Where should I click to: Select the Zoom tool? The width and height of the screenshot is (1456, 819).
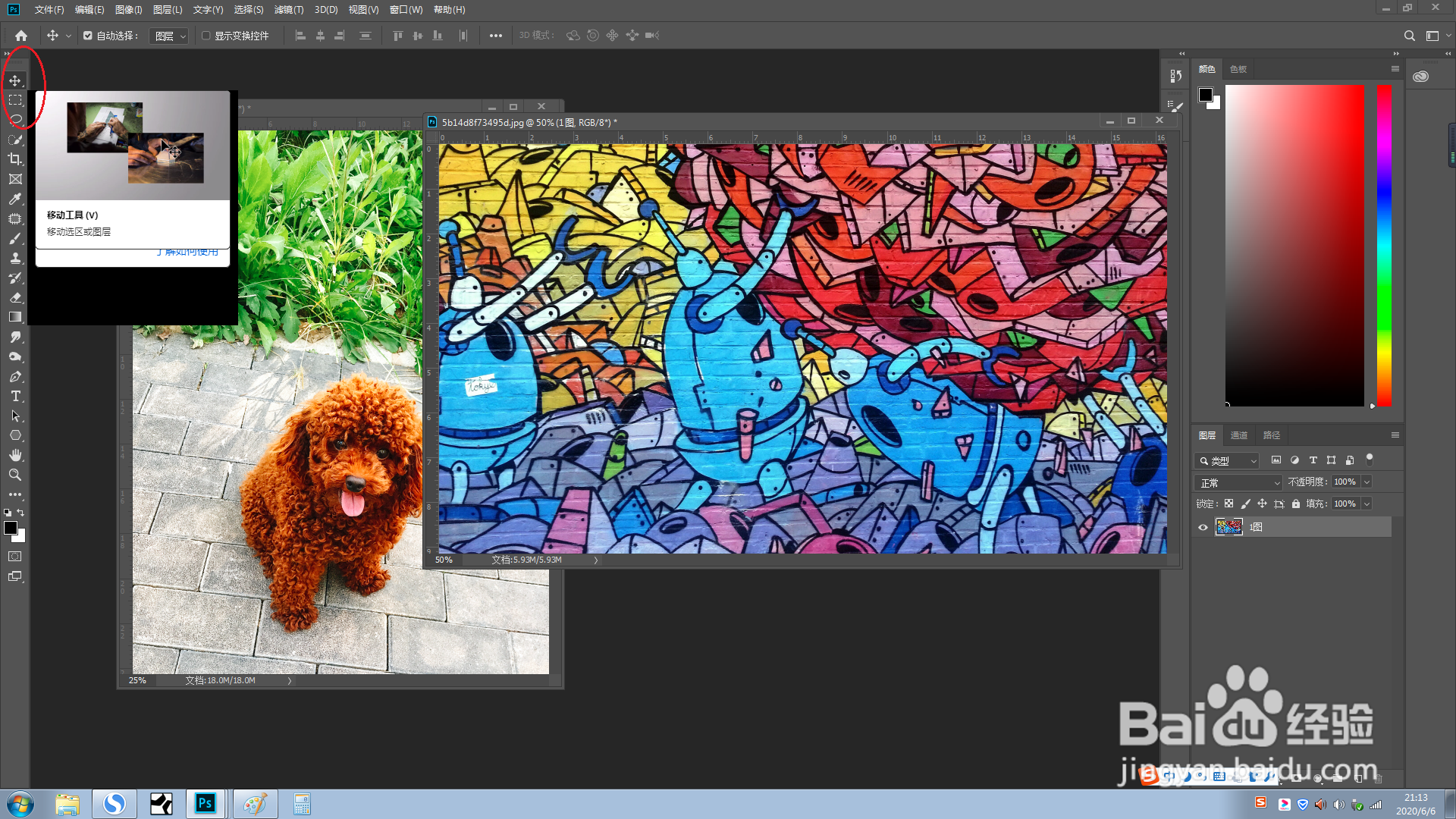(x=15, y=475)
